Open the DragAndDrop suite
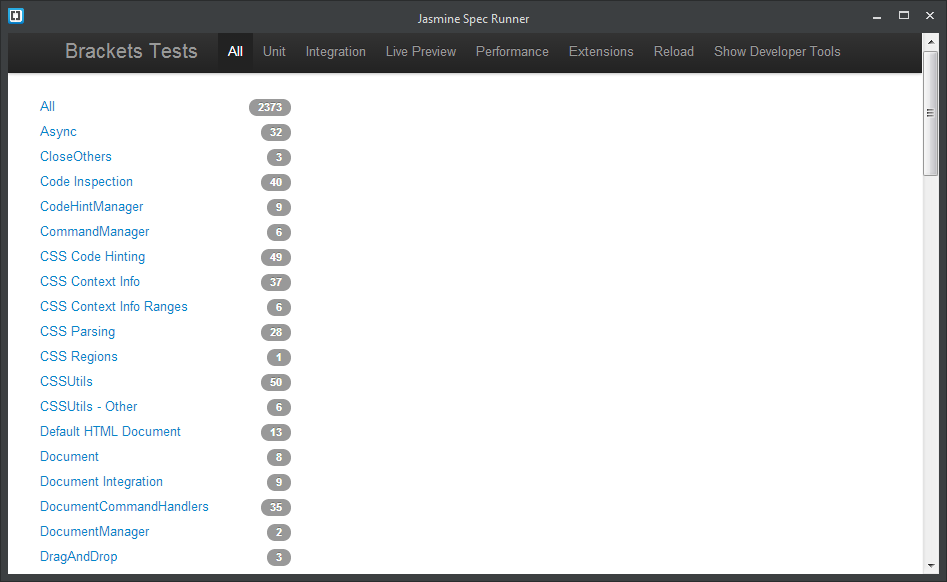 coord(79,557)
